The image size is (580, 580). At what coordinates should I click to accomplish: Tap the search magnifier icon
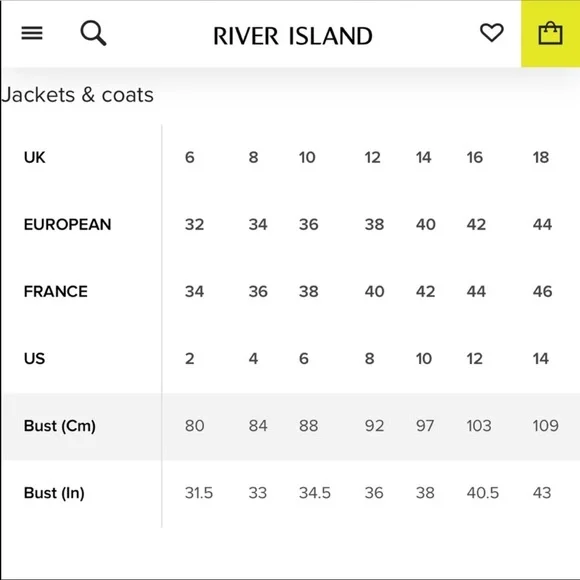(x=93, y=33)
